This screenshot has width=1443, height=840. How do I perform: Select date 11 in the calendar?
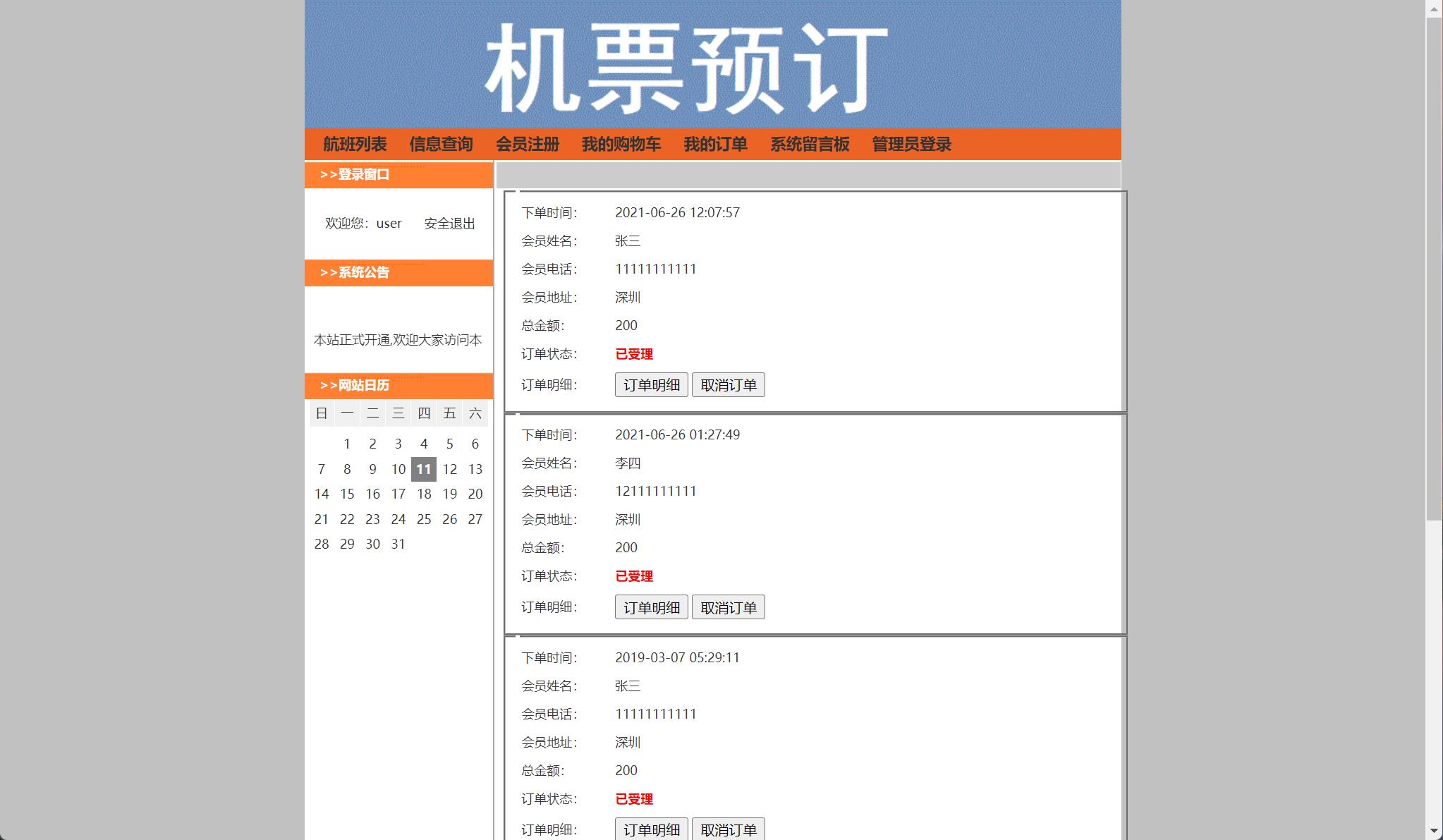click(x=424, y=468)
